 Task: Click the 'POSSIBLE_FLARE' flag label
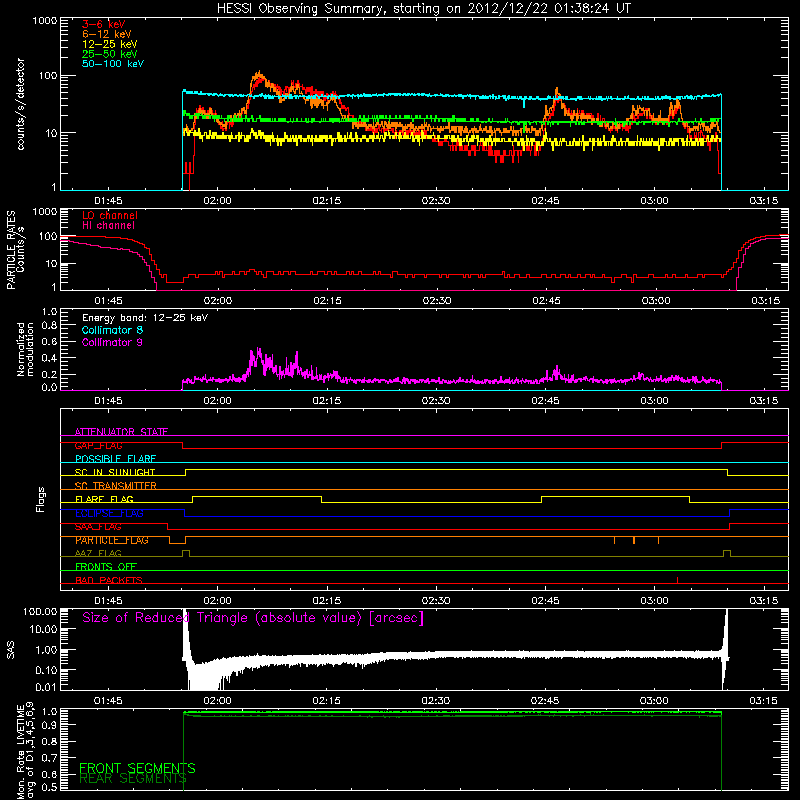(x=115, y=459)
